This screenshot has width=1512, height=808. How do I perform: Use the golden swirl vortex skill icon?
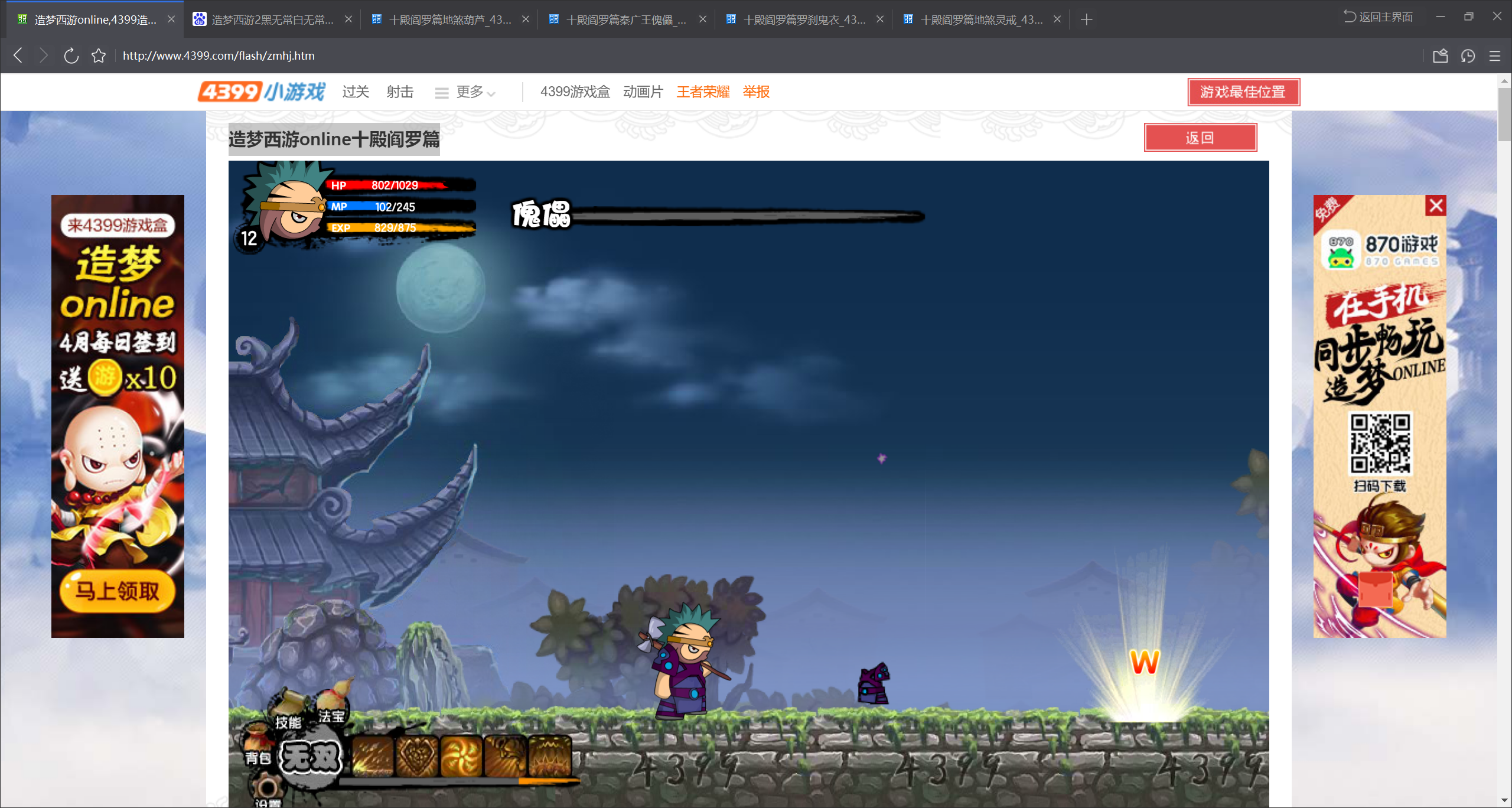tap(461, 757)
